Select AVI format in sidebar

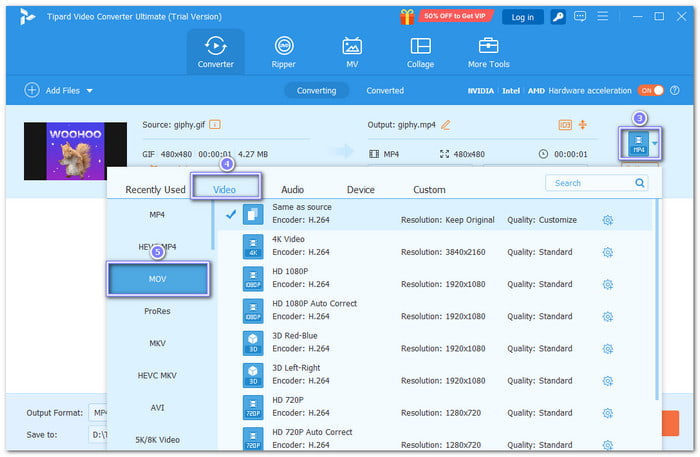(157, 407)
